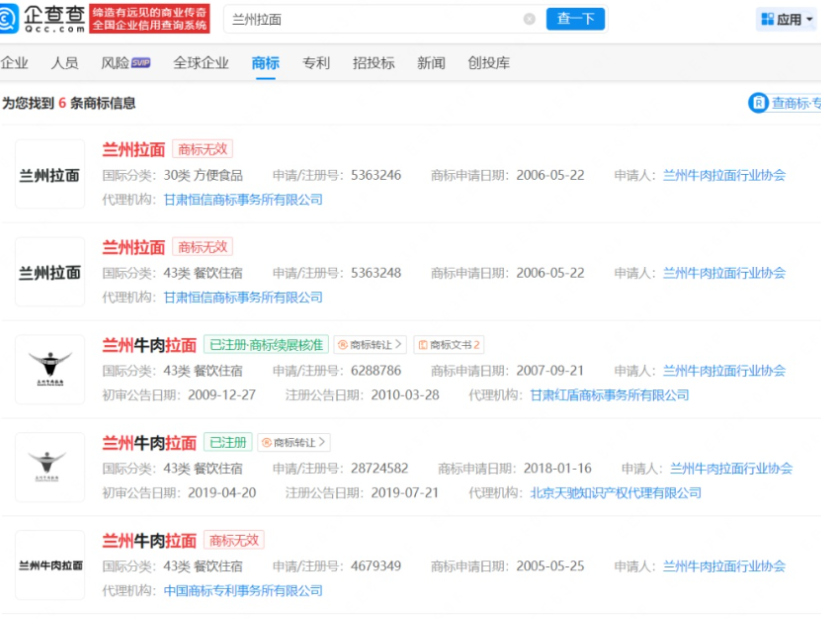Expand 商标转让 for trademark 28724582
The width and height of the screenshot is (821, 619).
(294, 443)
